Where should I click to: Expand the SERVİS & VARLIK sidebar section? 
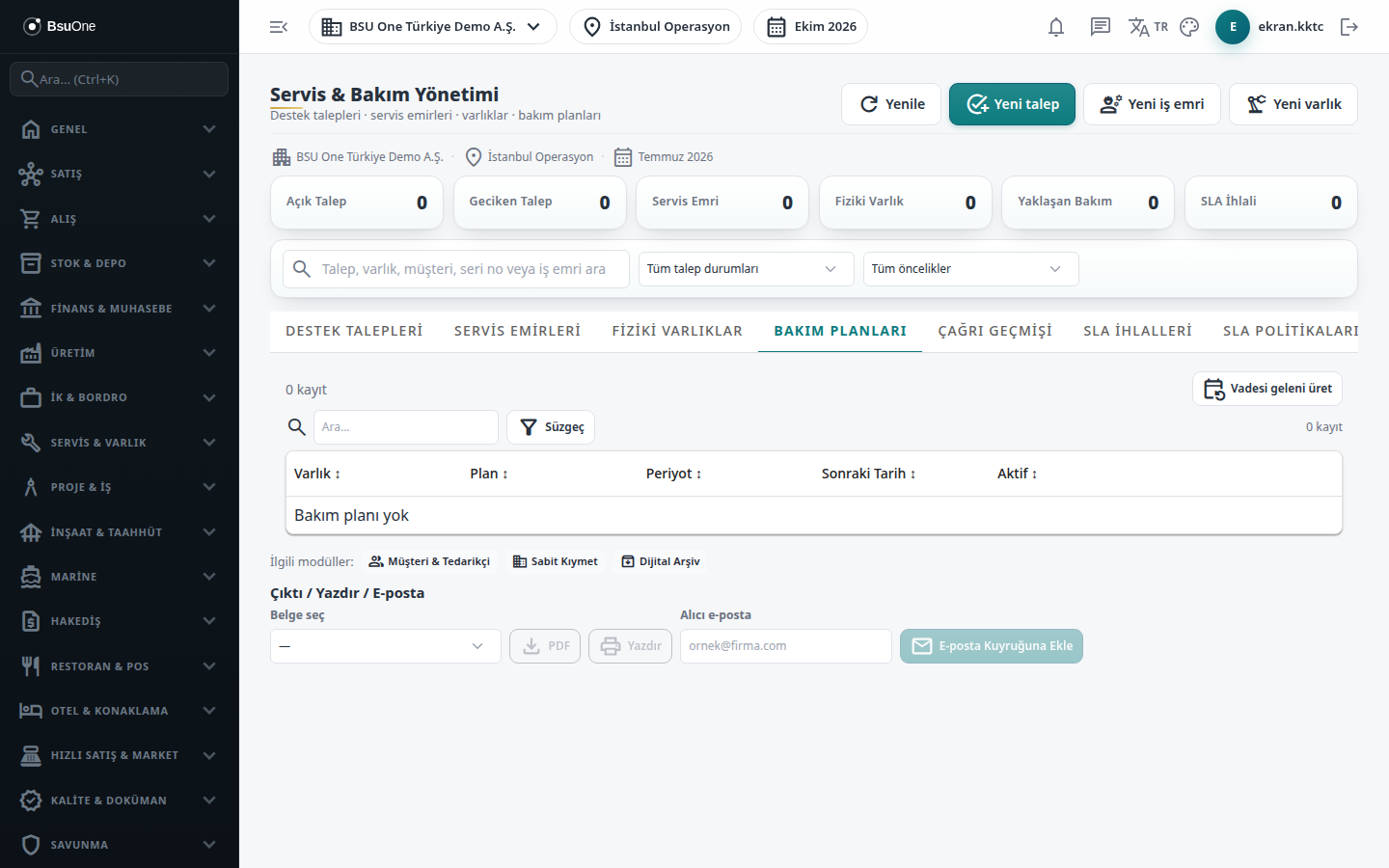[120, 443]
